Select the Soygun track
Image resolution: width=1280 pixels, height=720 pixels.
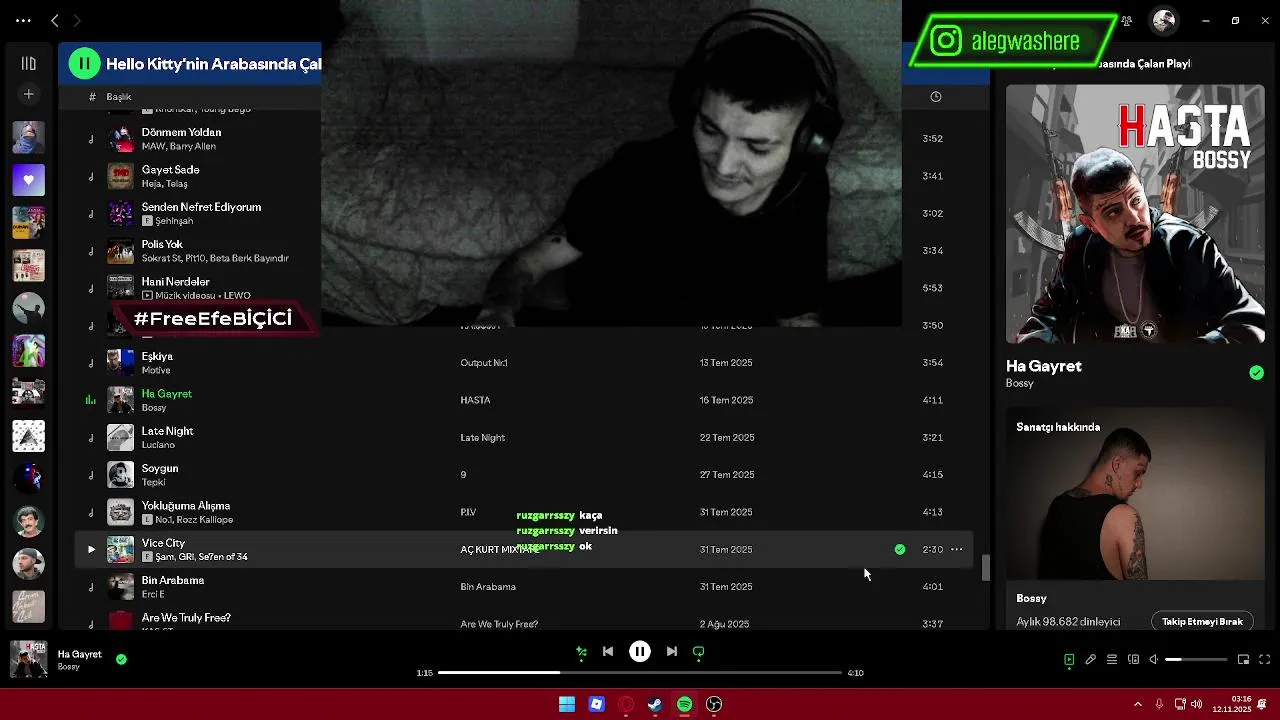point(160,468)
